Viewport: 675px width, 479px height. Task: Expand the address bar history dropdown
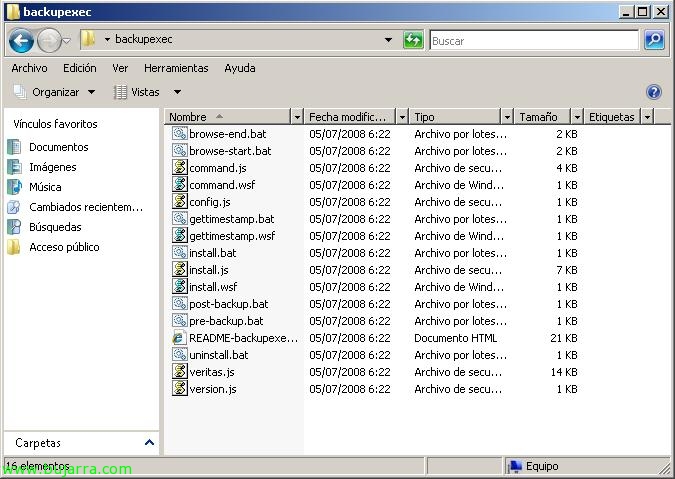[x=388, y=40]
